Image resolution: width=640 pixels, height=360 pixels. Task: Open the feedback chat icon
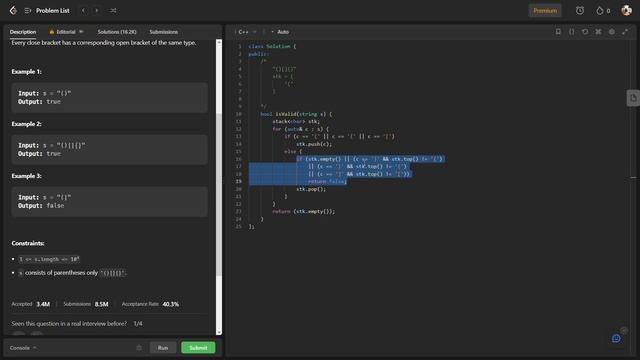[616, 338]
